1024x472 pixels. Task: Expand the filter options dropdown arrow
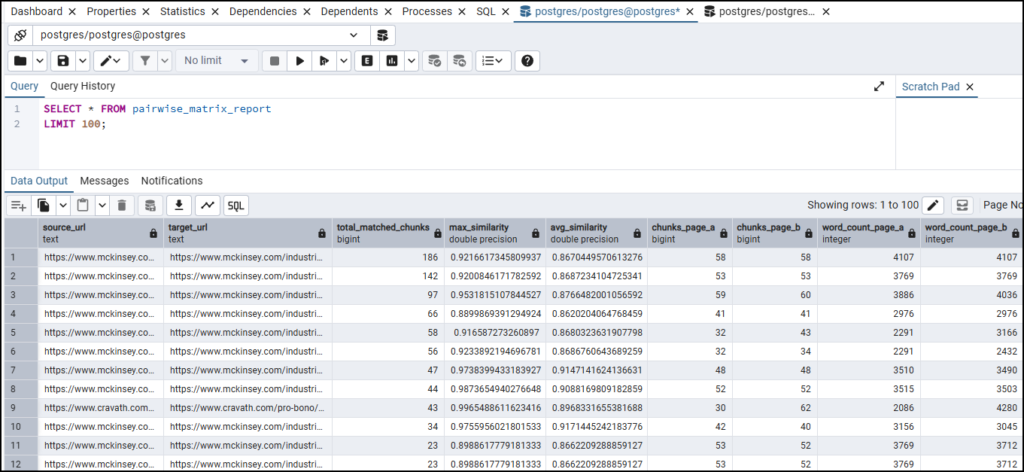click(x=164, y=61)
